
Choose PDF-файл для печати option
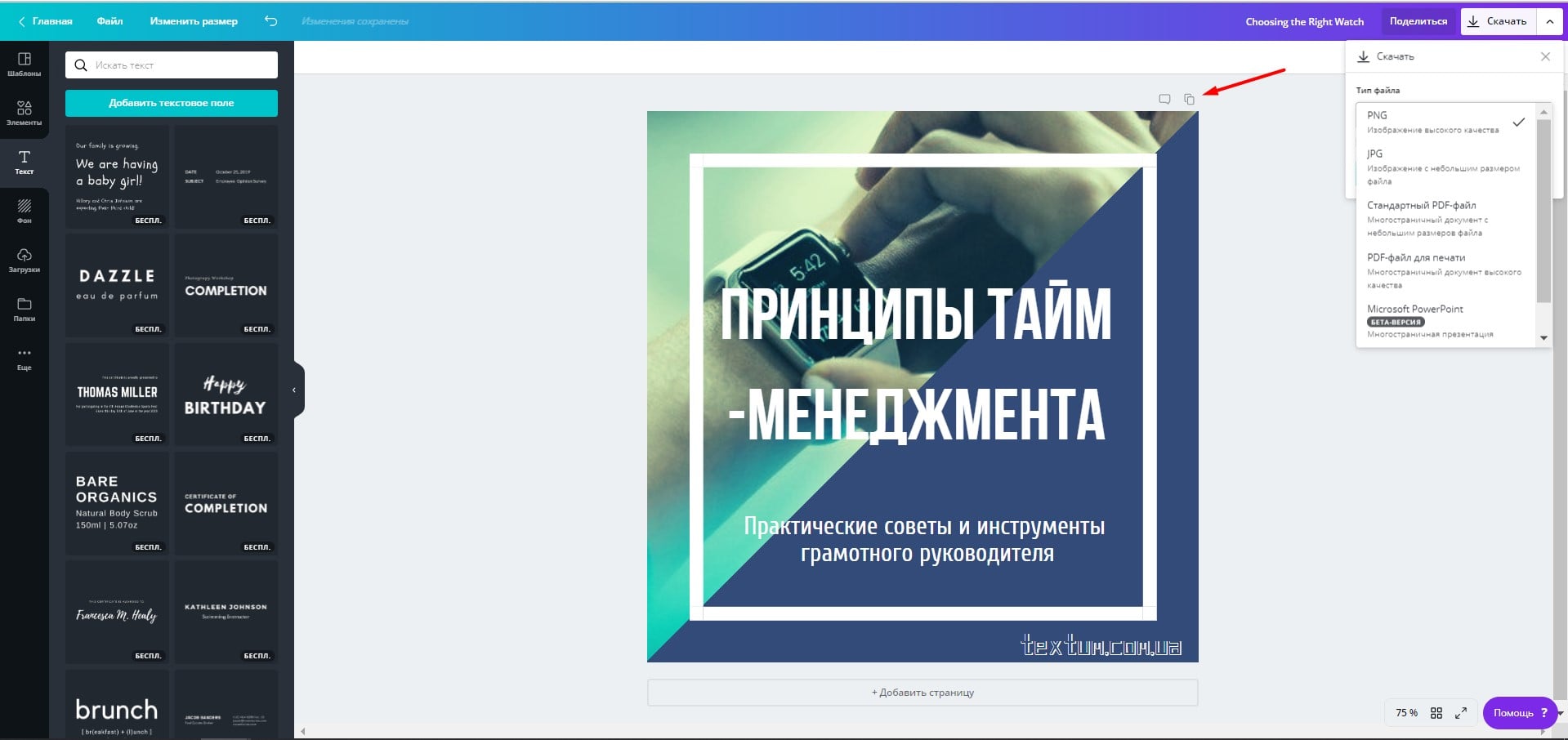[1445, 270]
